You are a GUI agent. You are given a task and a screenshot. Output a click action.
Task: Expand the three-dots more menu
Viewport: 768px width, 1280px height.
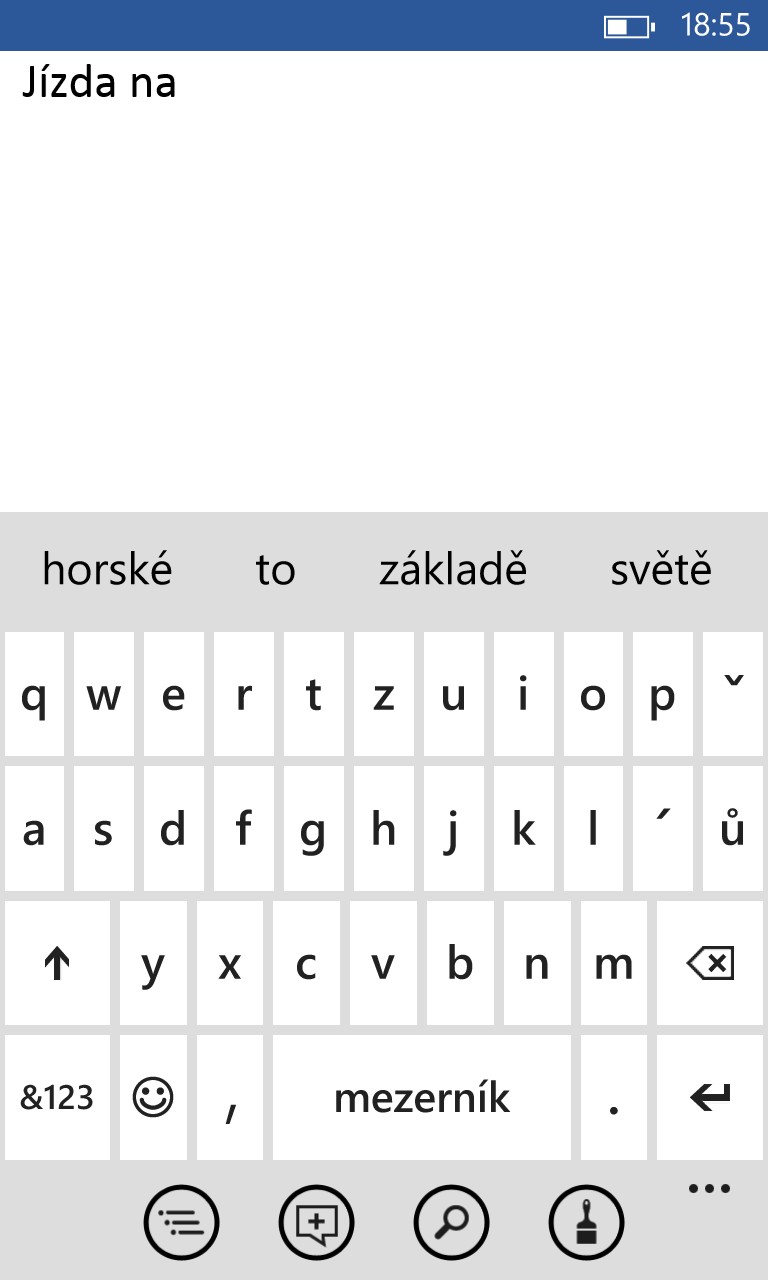tap(710, 1189)
